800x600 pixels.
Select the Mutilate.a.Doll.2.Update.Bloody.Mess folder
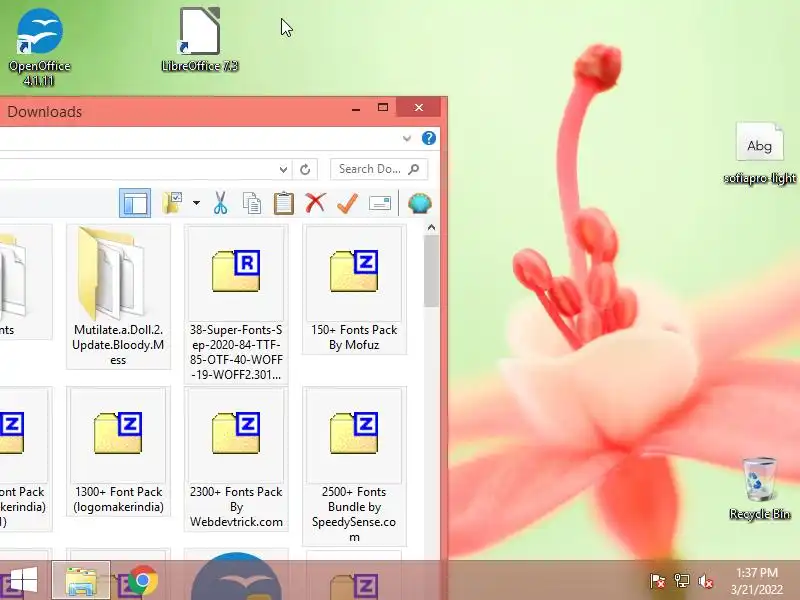click(x=118, y=296)
